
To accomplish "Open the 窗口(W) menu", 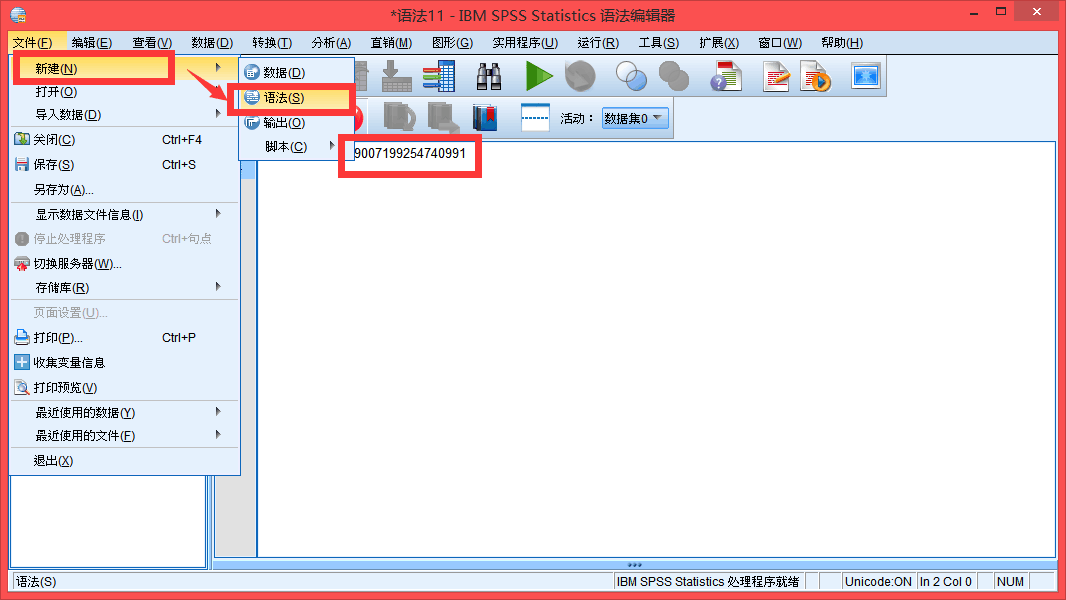I will 780,43.
